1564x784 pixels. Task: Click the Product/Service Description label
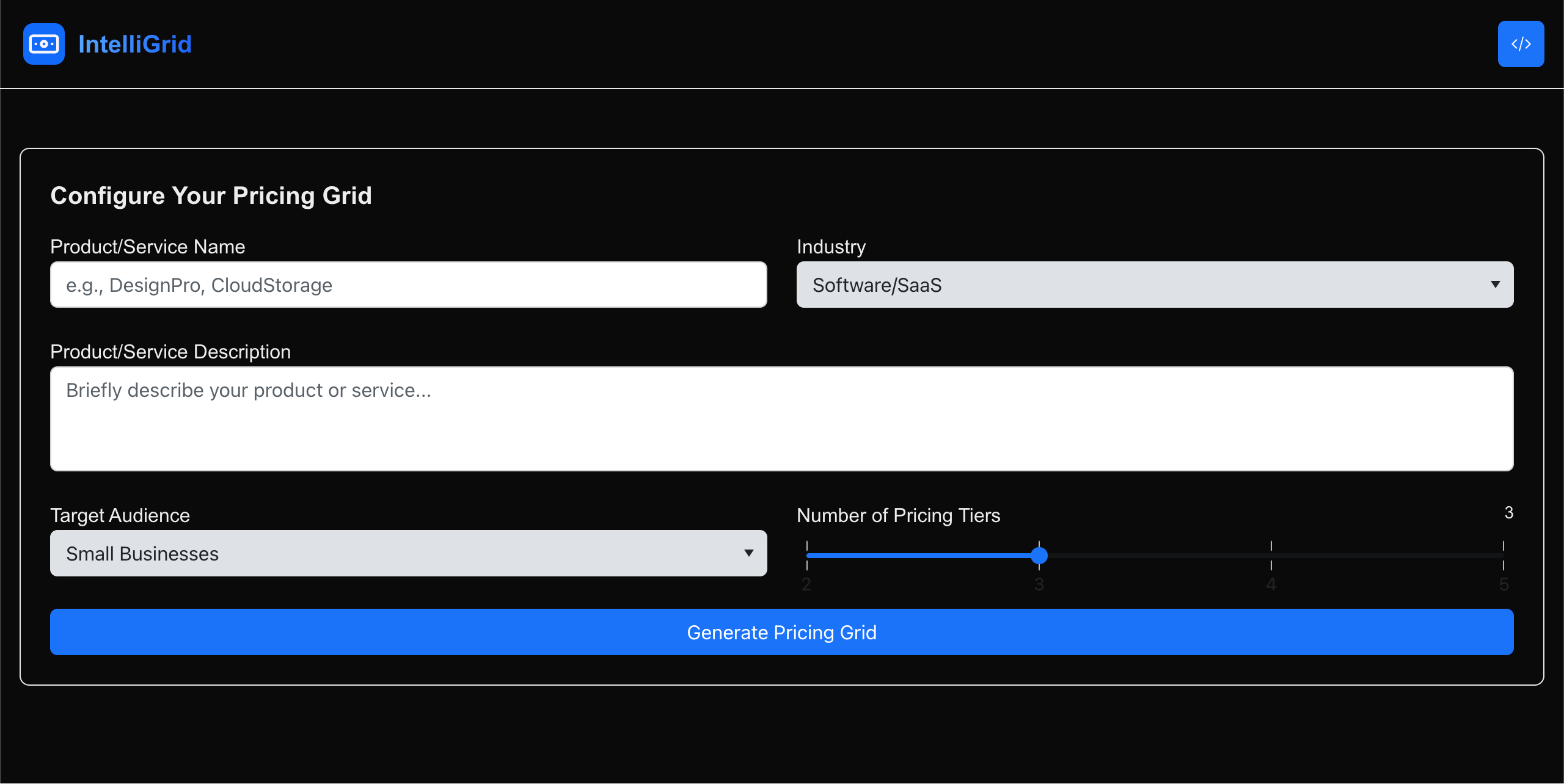170,352
